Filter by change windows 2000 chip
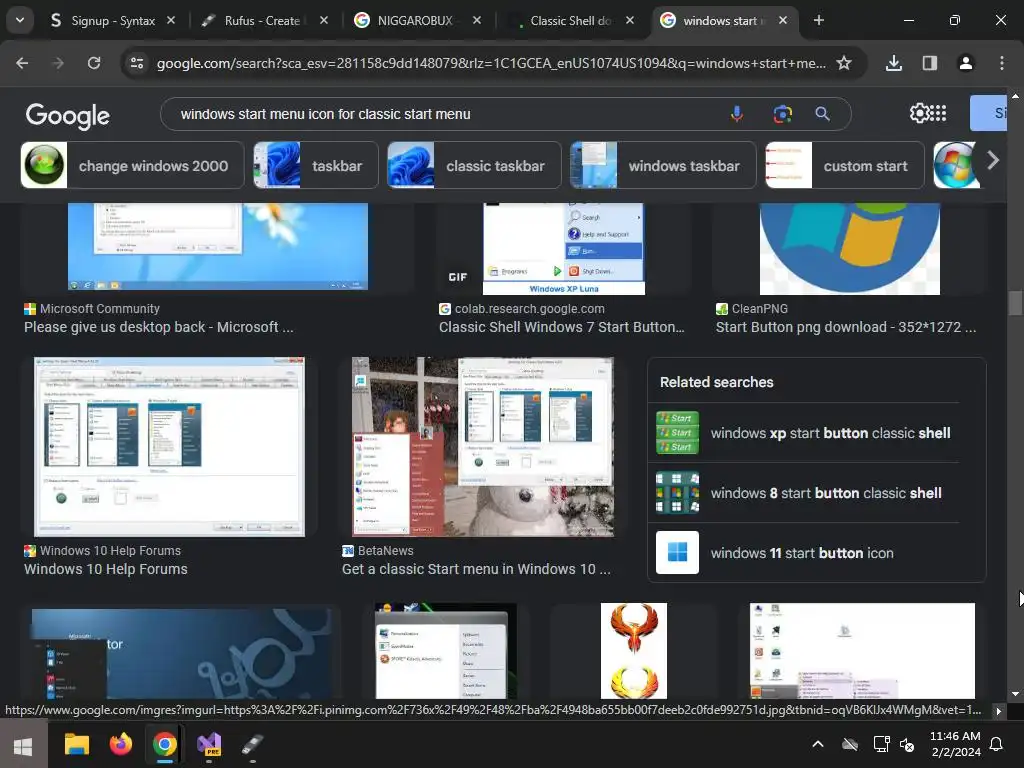Image resolution: width=1024 pixels, height=768 pixels. (x=133, y=165)
